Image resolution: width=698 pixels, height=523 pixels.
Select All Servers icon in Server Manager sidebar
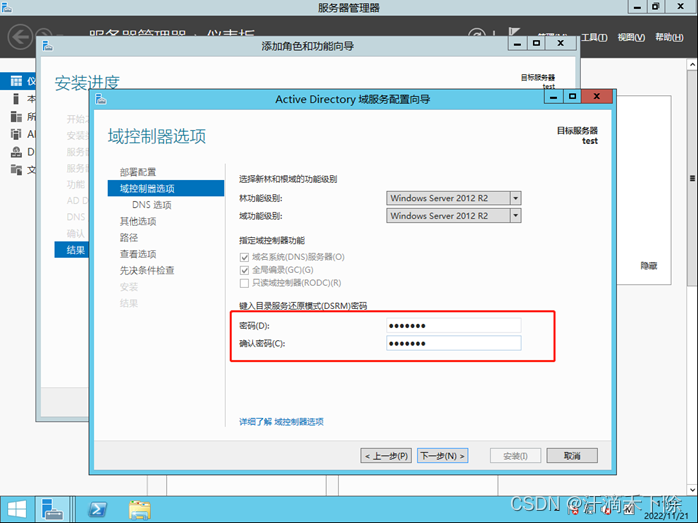16,117
